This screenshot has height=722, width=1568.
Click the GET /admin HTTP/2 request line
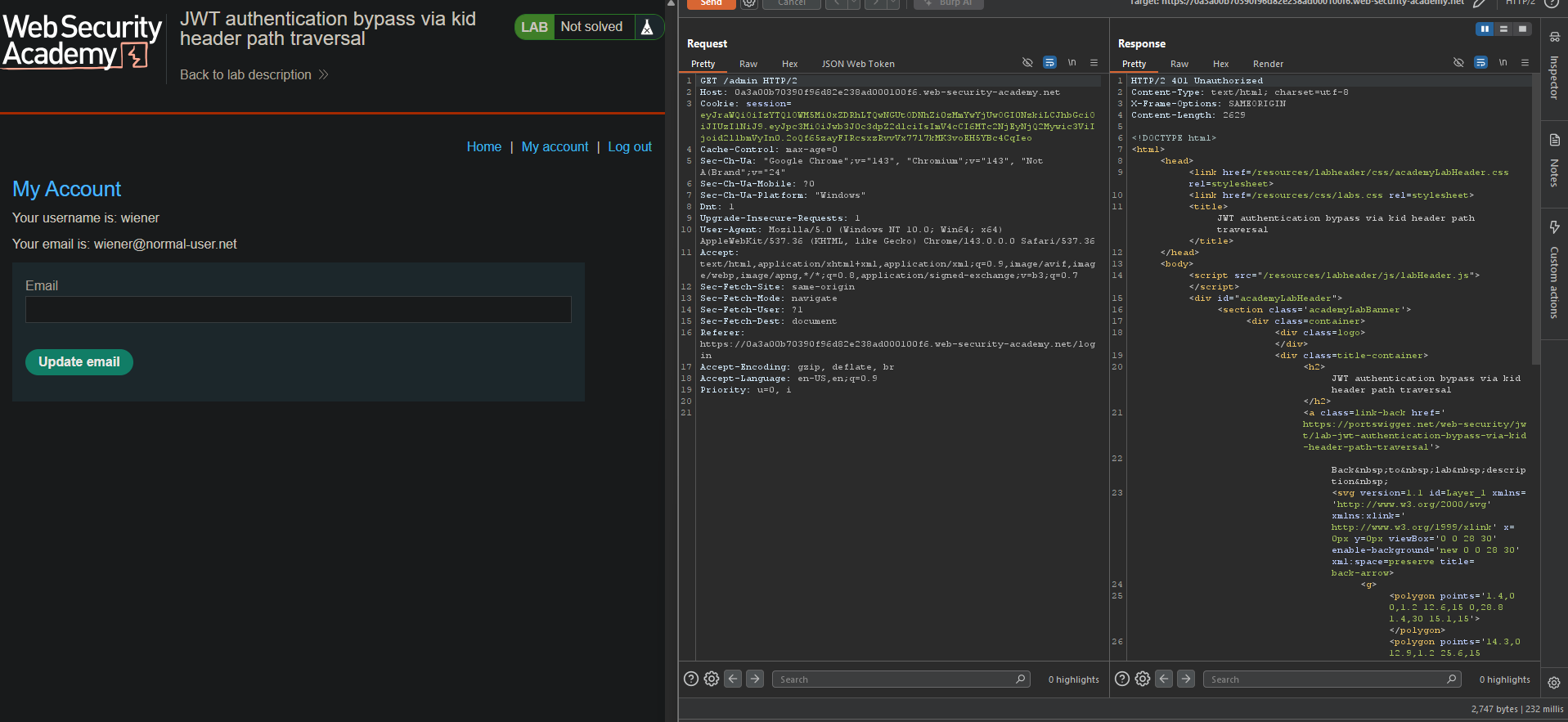pyautogui.click(x=748, y=81)
